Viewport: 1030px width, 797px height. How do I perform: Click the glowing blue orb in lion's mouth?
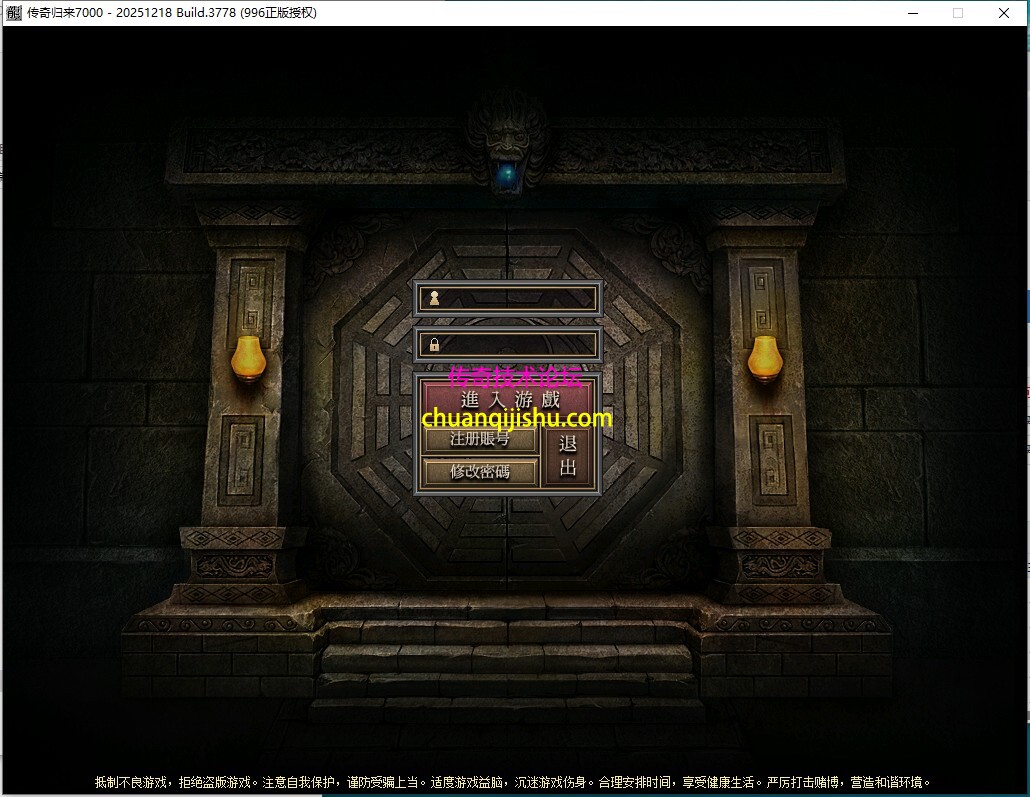pyautogui.click(x=509, y=173)
